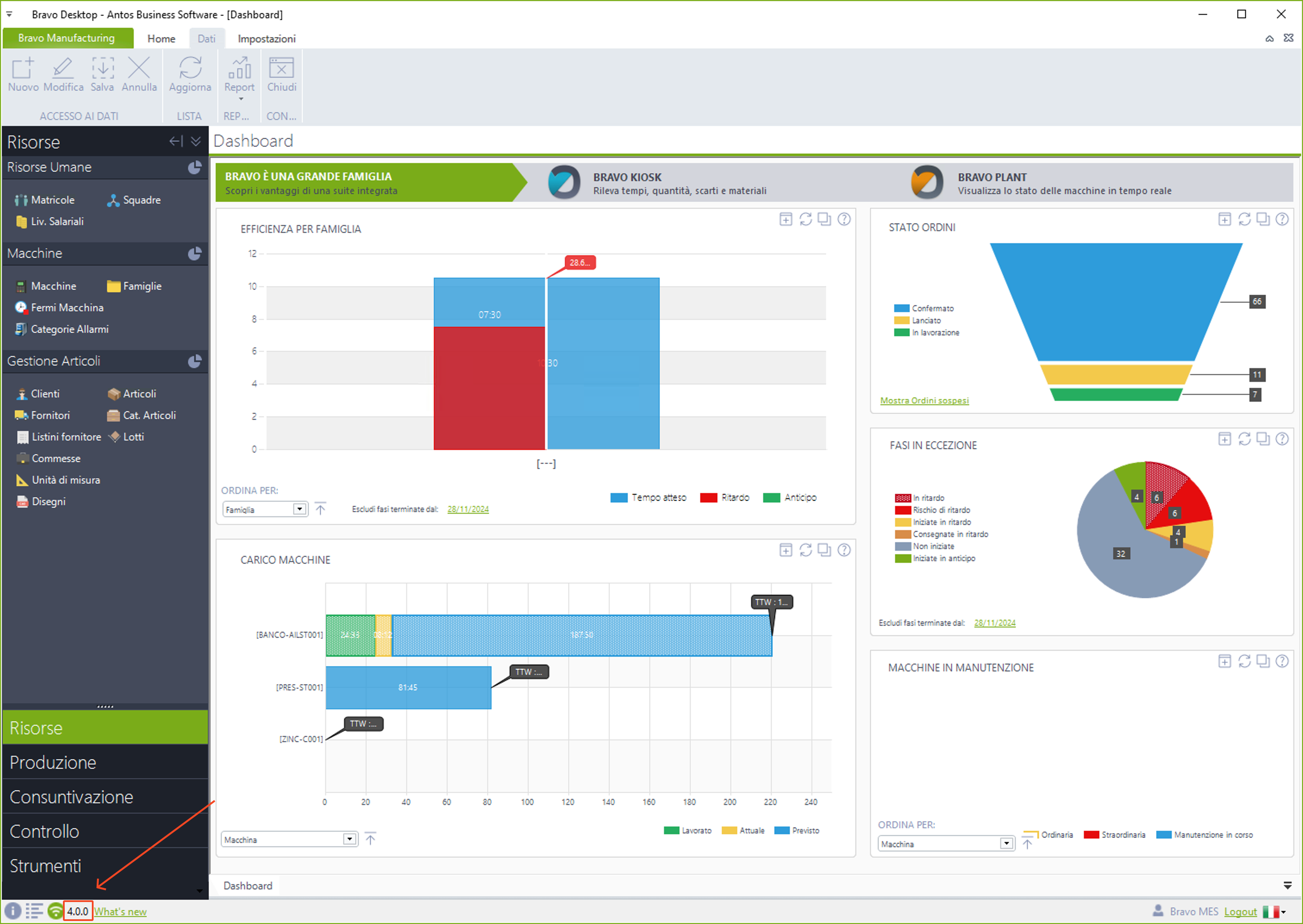Refresh the Efficienza per Famiglia widget
Screen dimensions: 1303x924
coord(805,219)
